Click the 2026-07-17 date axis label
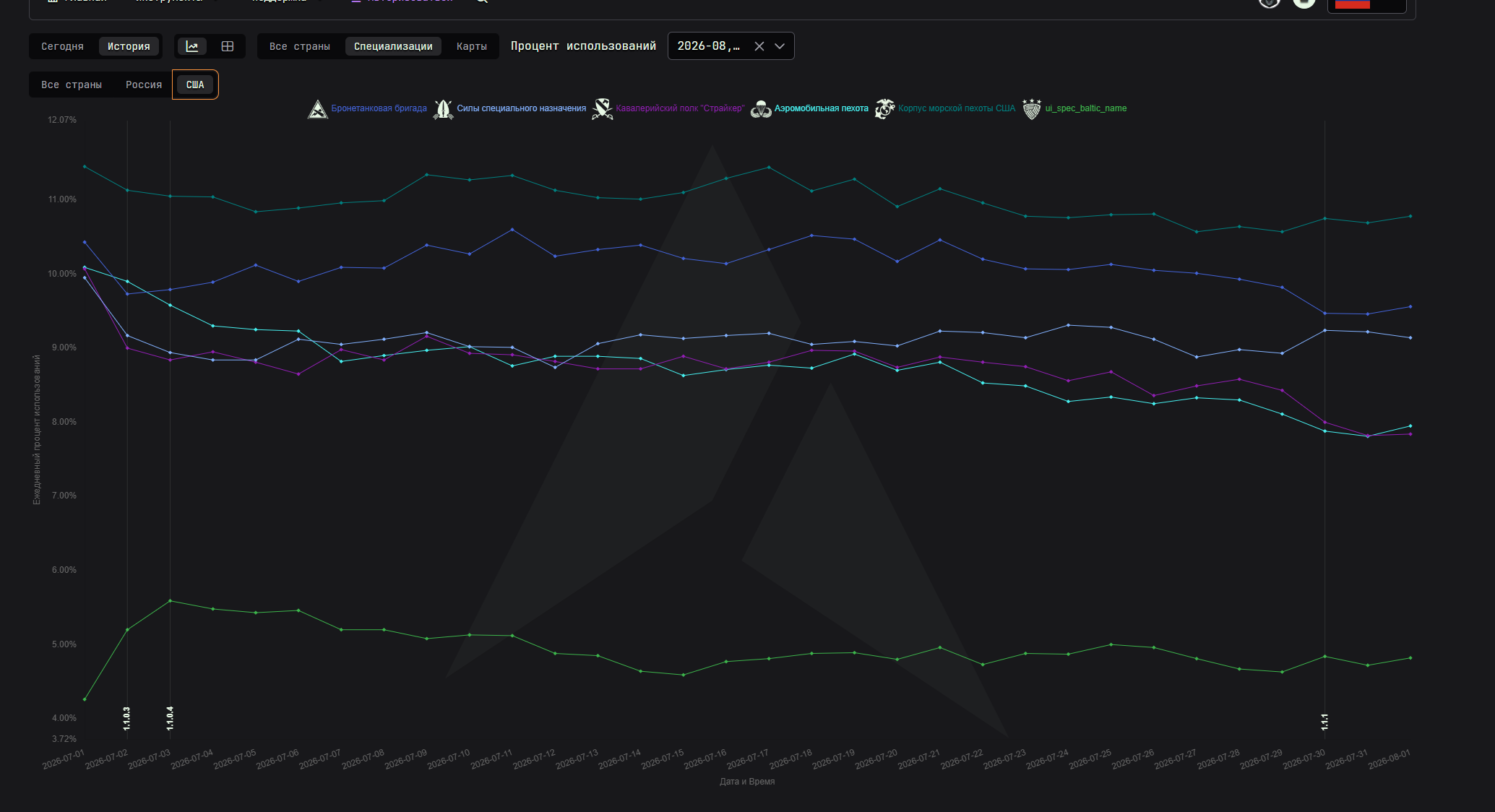This screenshot has width=1495, height=812. [x=748, y=759]
